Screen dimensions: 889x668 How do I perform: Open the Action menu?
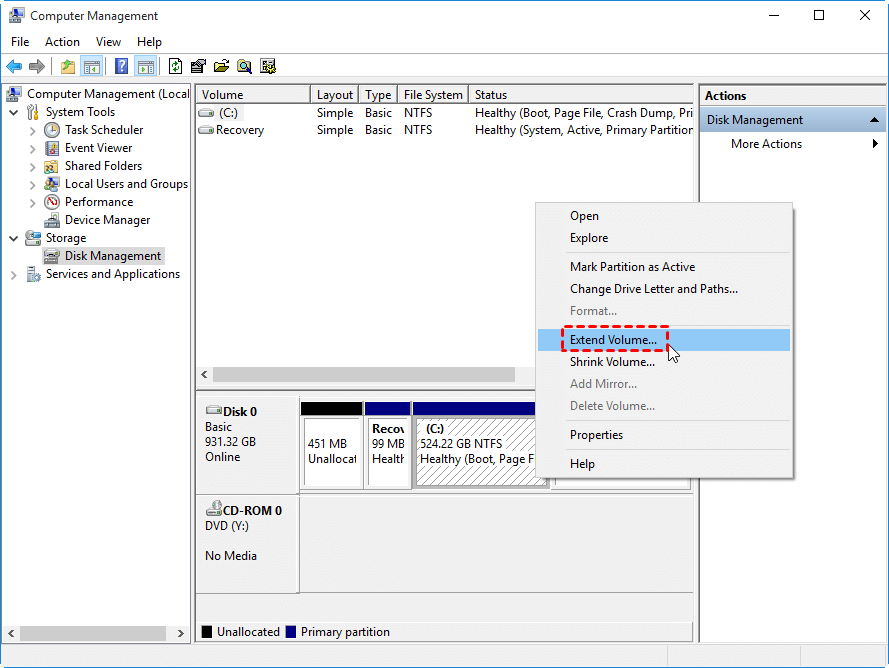[62, 41]
